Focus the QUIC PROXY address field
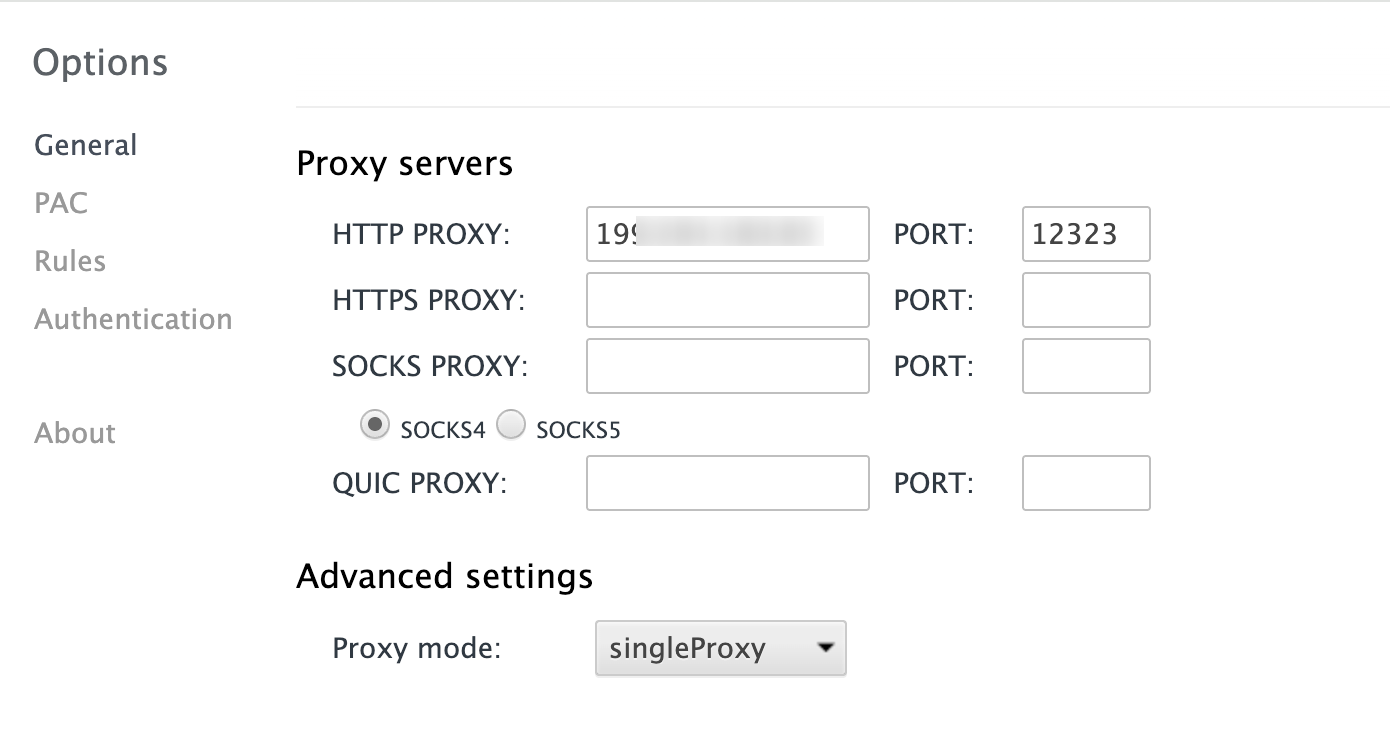The height and width of the screenshot is (732, 1390). pos(727,483)
